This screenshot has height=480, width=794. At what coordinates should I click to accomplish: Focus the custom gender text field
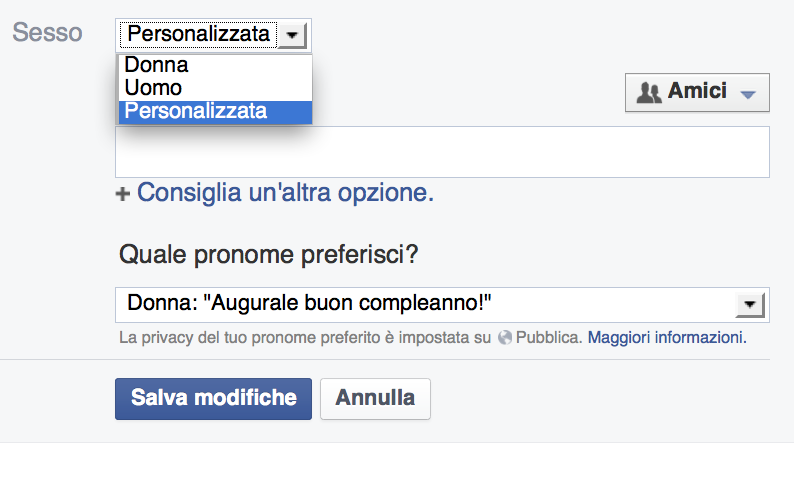(x=442, y=152)
